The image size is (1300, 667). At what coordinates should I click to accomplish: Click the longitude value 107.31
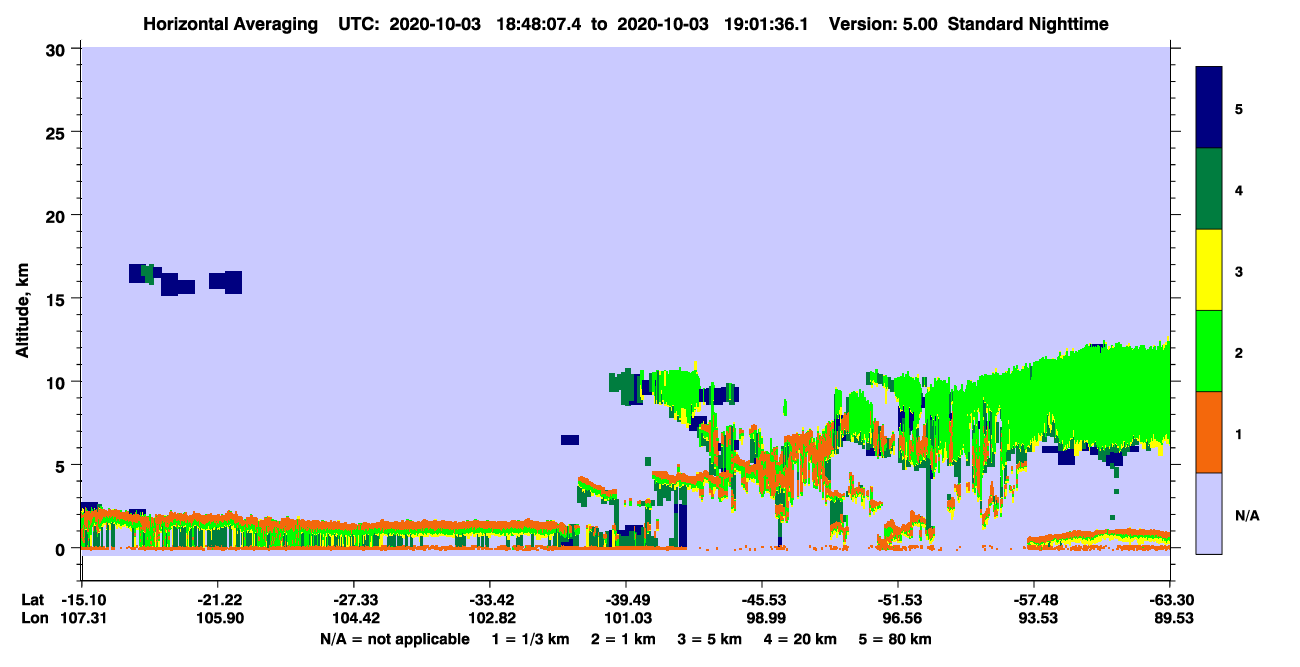coord(82,619)
